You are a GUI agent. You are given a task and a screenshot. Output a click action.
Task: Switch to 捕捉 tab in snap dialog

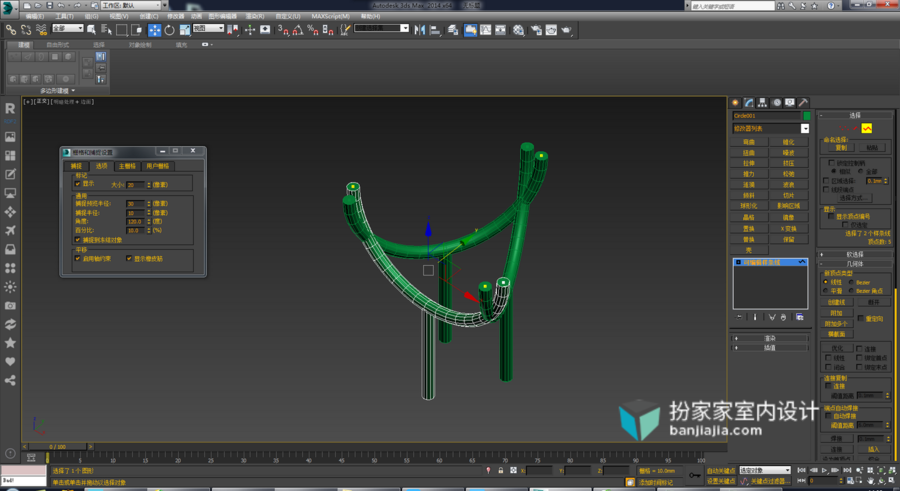click(76, 166)
